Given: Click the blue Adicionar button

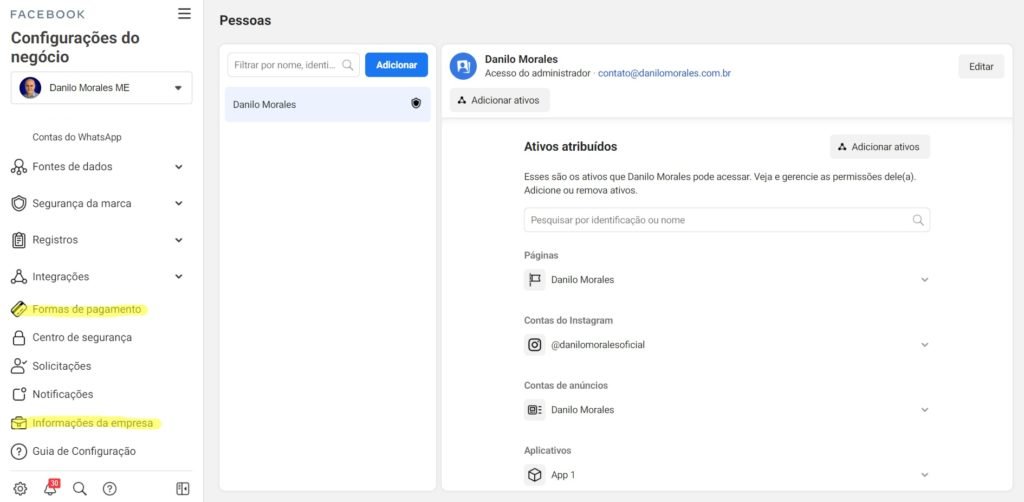Looking at the screenshot, I should pyautogui.click(x=396, y=65).
